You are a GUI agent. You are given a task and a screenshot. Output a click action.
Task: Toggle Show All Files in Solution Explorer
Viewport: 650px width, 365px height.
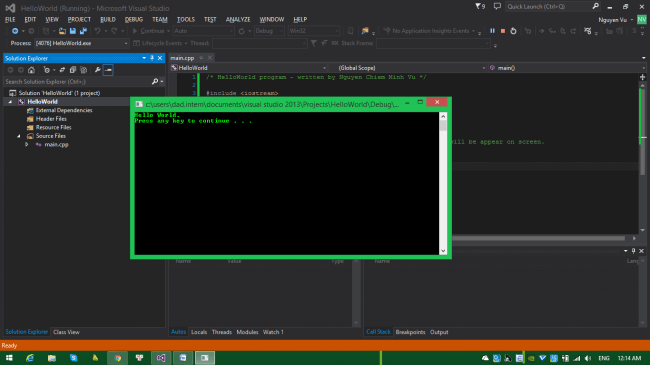[83, 70]
